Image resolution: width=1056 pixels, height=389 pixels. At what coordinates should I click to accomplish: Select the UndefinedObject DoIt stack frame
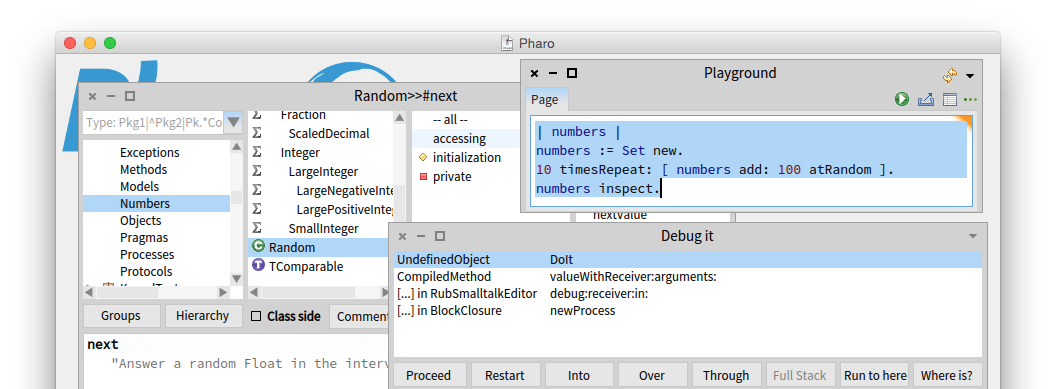click(688, 259)
